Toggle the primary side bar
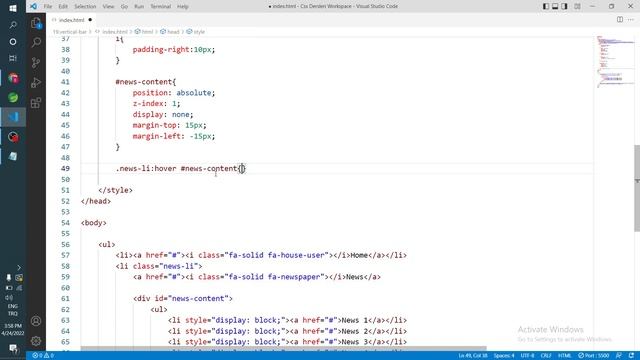 click(x=546, y=6)
